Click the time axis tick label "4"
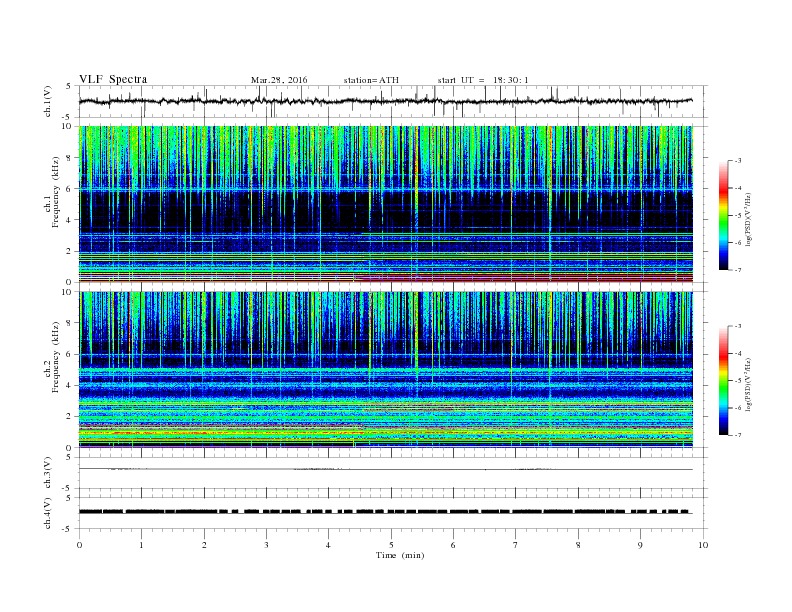792x612 pixels. point(329,545)
